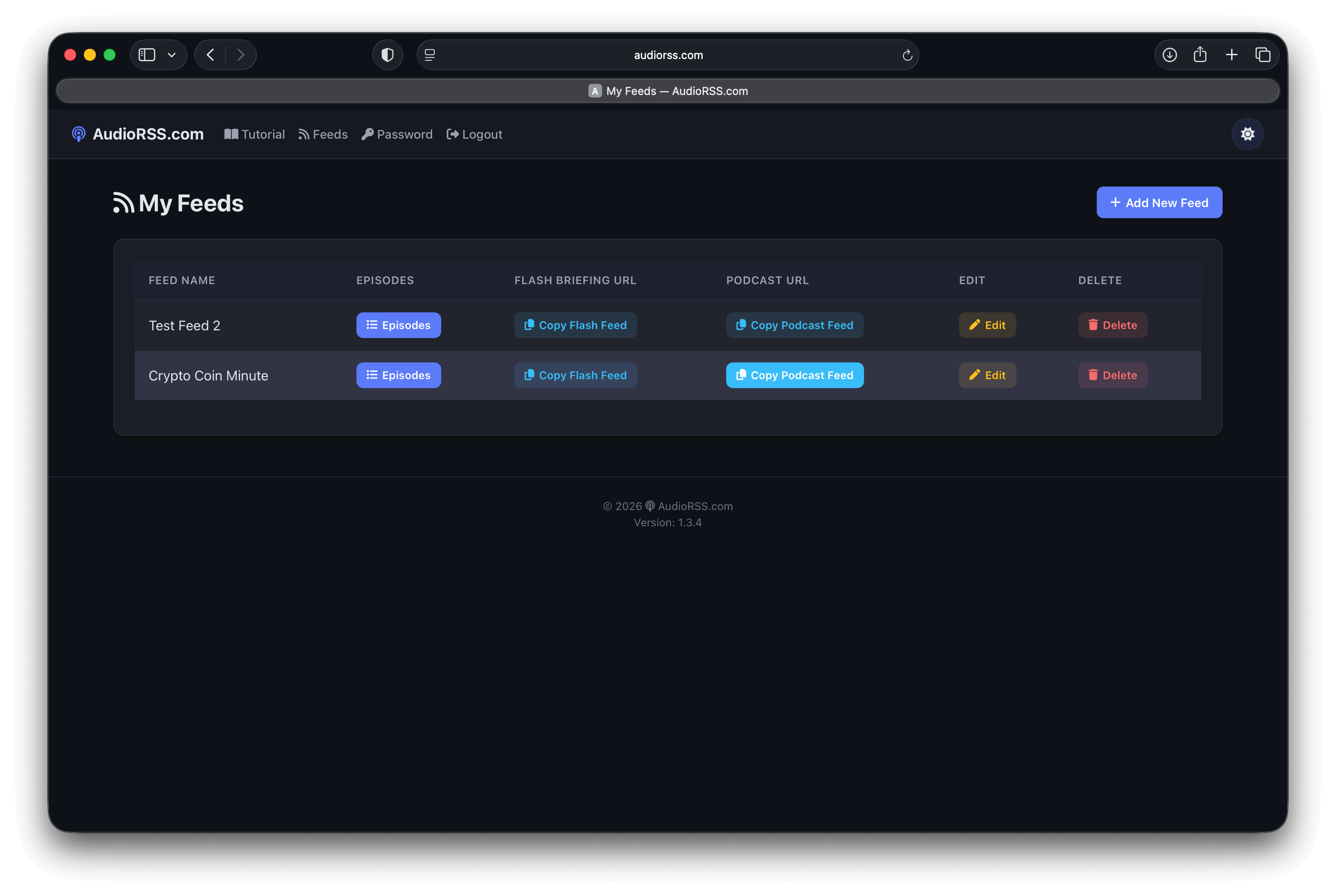The image size is (1336, 896).
Task: Click the Downloads icon in the browser toolbar
Action: coord(1169,54)
